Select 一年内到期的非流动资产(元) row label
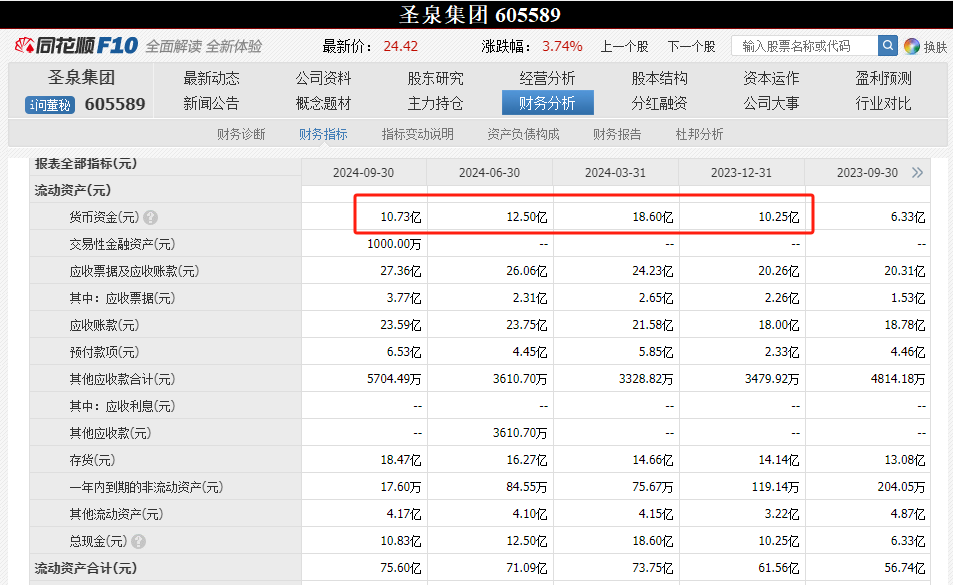The height and width of the screenshot is (585, 953). pos(146,487)
